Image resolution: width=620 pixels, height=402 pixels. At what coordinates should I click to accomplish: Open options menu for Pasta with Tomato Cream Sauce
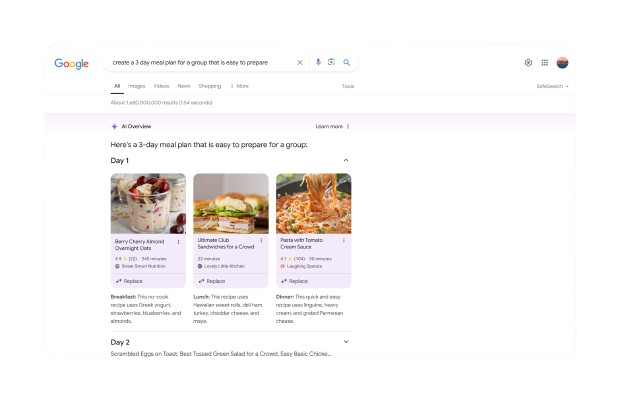(343, 242)
